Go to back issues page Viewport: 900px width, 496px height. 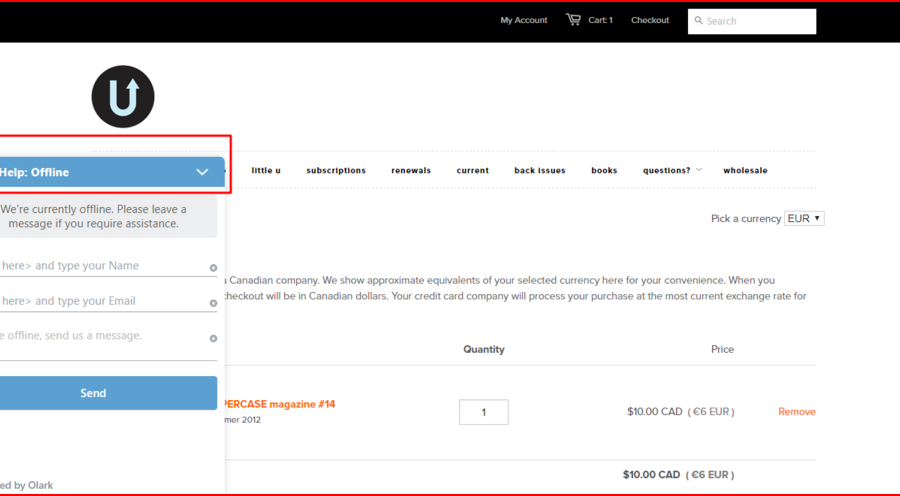click(539, 171)
